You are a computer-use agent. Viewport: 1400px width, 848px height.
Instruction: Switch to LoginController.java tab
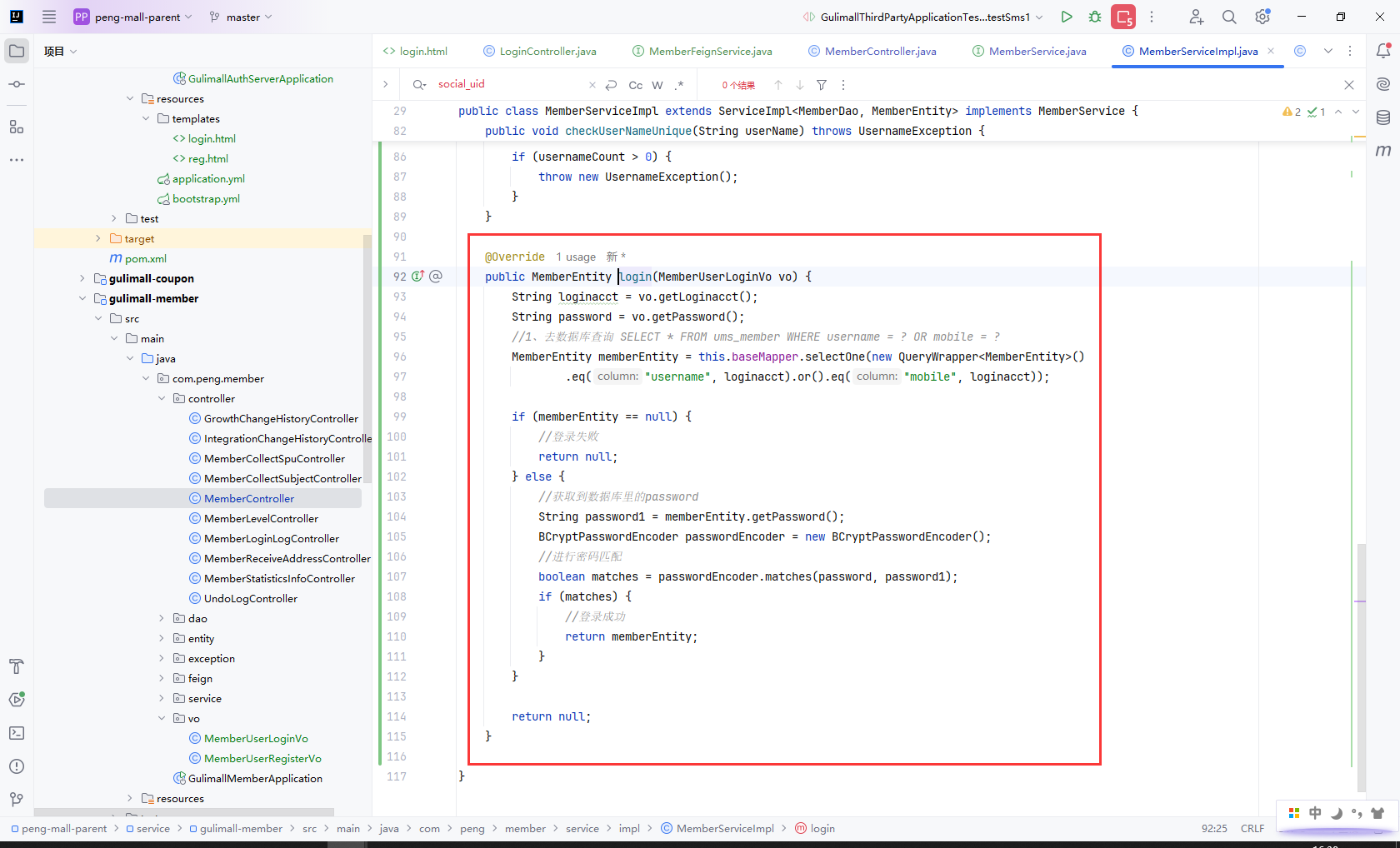coord(540,51)
